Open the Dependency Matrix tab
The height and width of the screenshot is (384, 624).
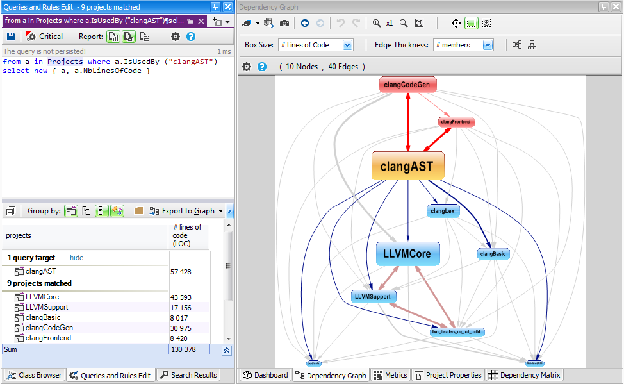(525, 375)
